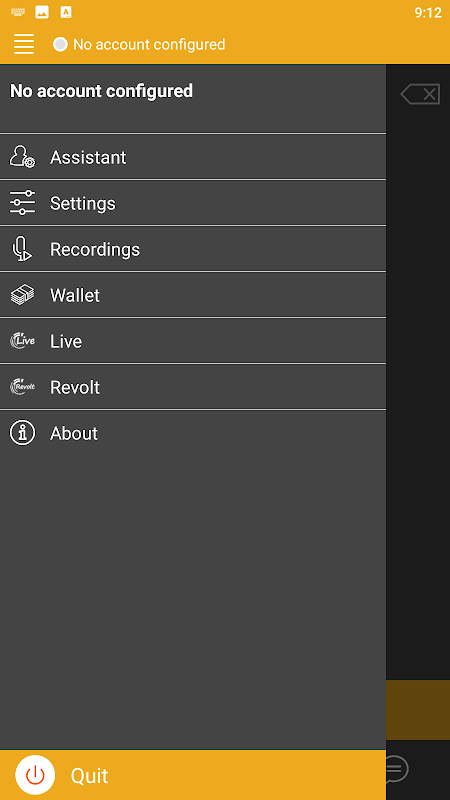Screen dimensions: 450x800
Task: Click the Assistant person-gear icon
Action: [x=22, y=157]
